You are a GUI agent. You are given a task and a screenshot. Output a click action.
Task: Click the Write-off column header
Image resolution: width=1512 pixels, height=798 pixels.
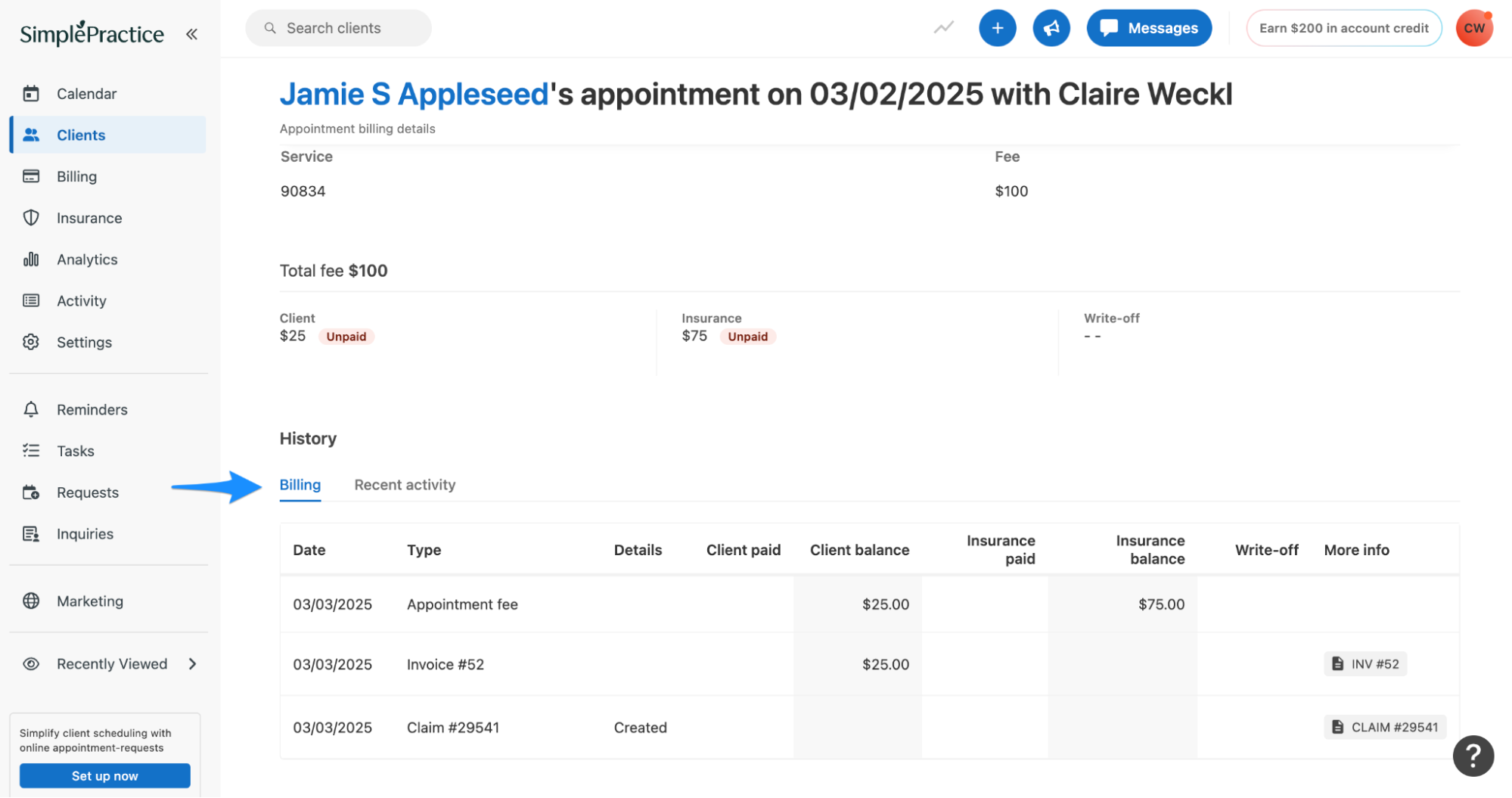pos(1267,550)
